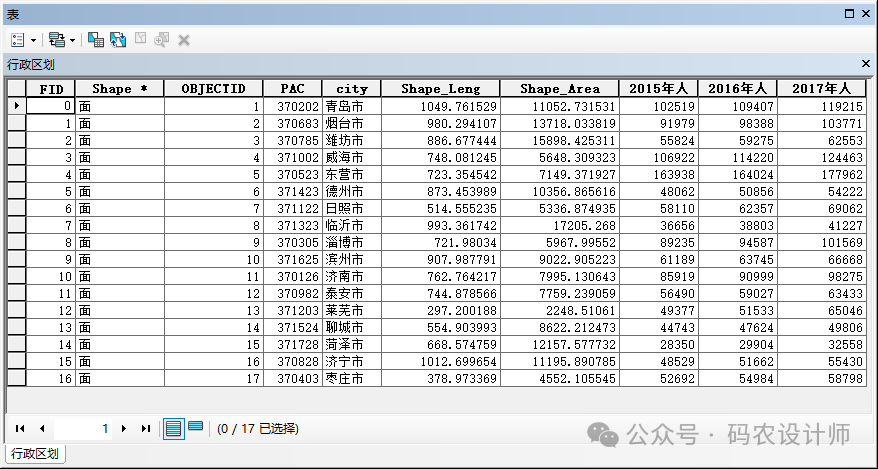The width and height of the screenshot is (878, 469).
Task: Click the Related Tables icon
Action: click(x=56, y=40)
